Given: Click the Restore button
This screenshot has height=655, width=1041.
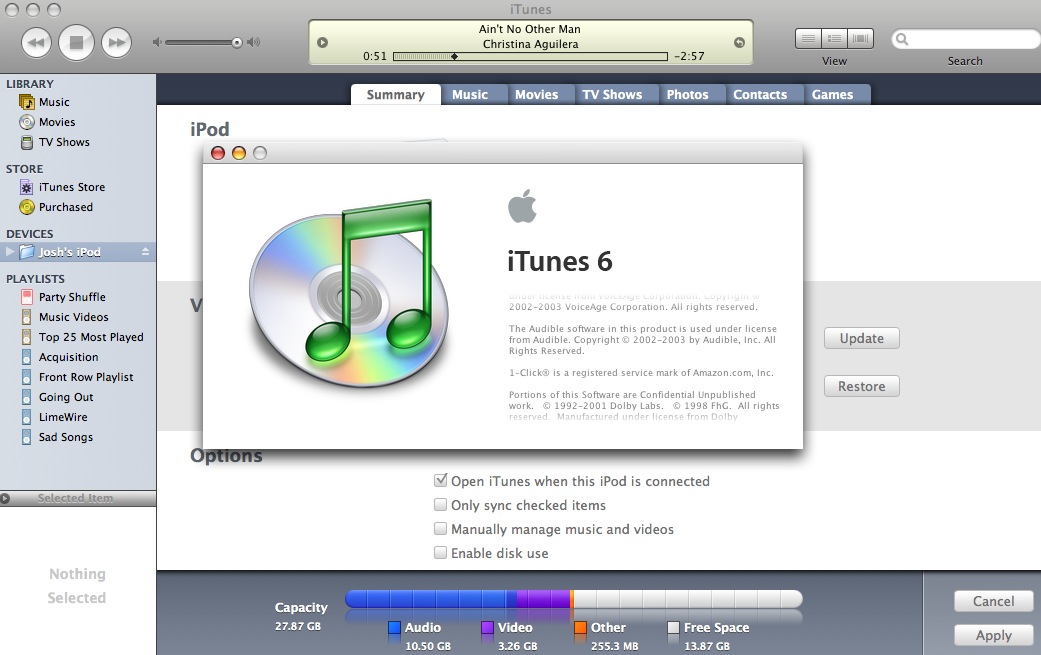Looking at the screenshot, I should (862, 386).
